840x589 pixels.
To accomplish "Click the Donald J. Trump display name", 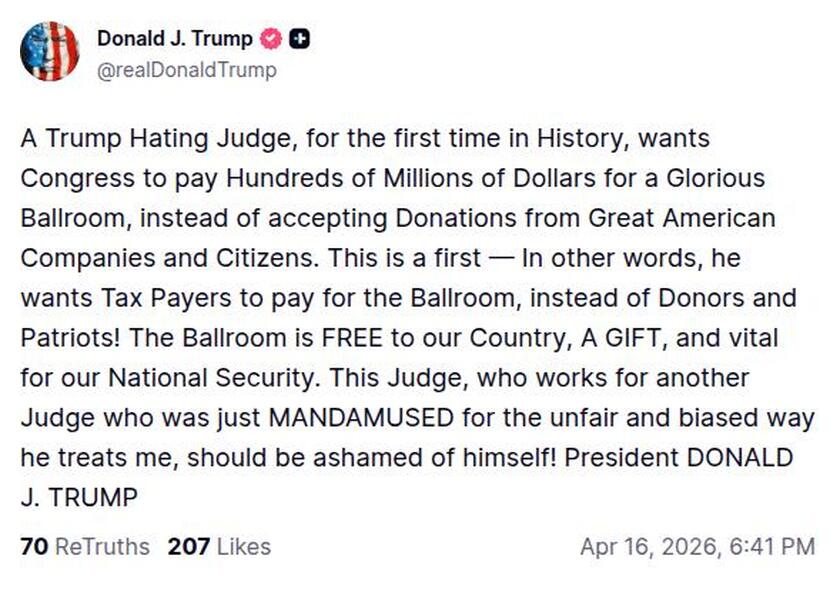I will (x=174, y=39).
